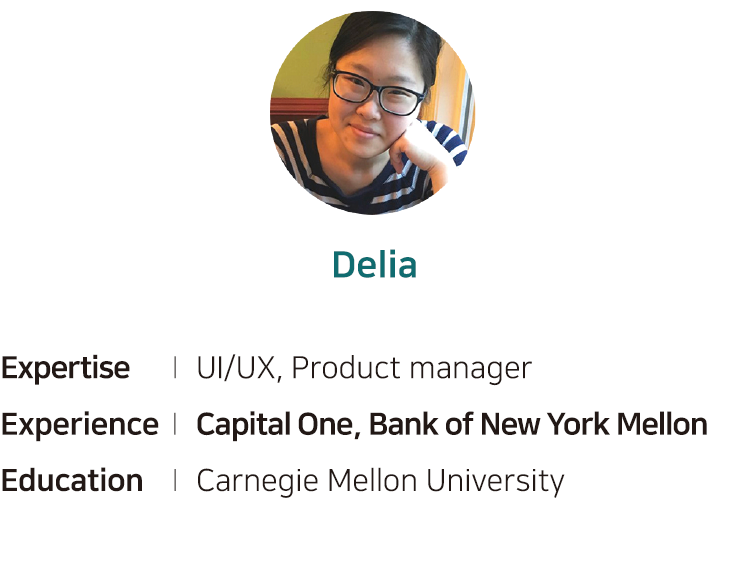Viewport: 744px width, 573px height.
Task: Click the divider bar next to Expertise
Action: click(175, 368)
